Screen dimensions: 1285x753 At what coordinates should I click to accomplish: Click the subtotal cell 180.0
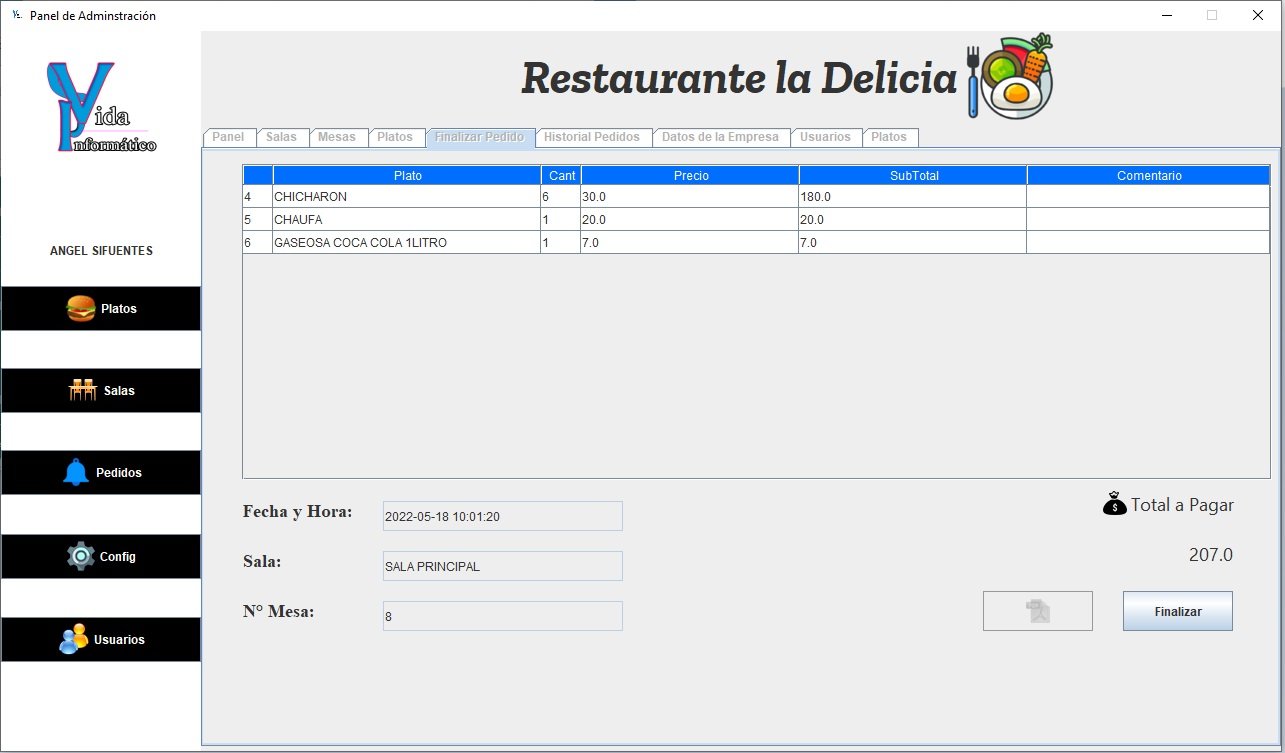click(913, 197)
